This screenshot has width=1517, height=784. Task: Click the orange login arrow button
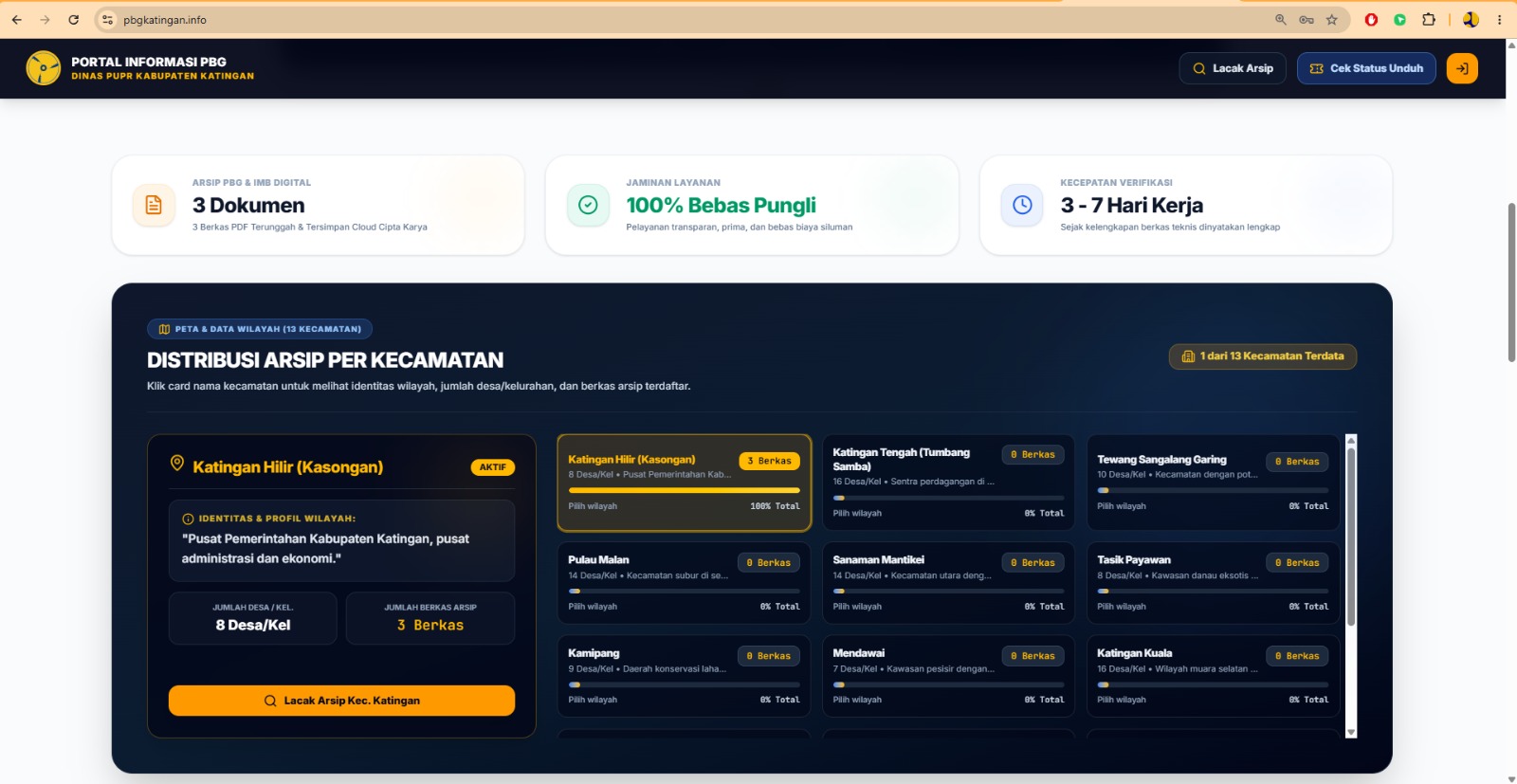(x=1462, y=68)
